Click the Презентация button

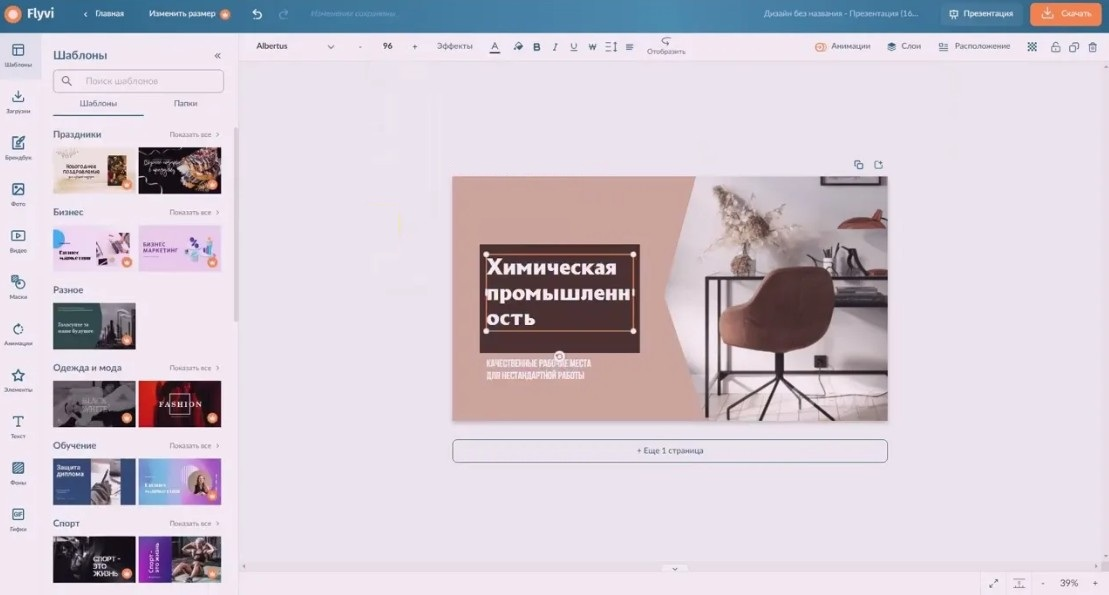pos(981,14)
